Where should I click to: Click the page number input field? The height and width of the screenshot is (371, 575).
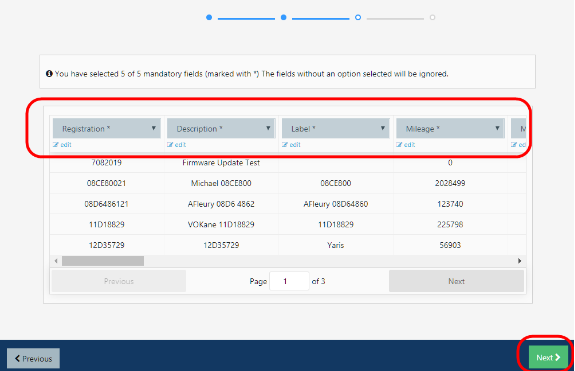tap(289, 281)
